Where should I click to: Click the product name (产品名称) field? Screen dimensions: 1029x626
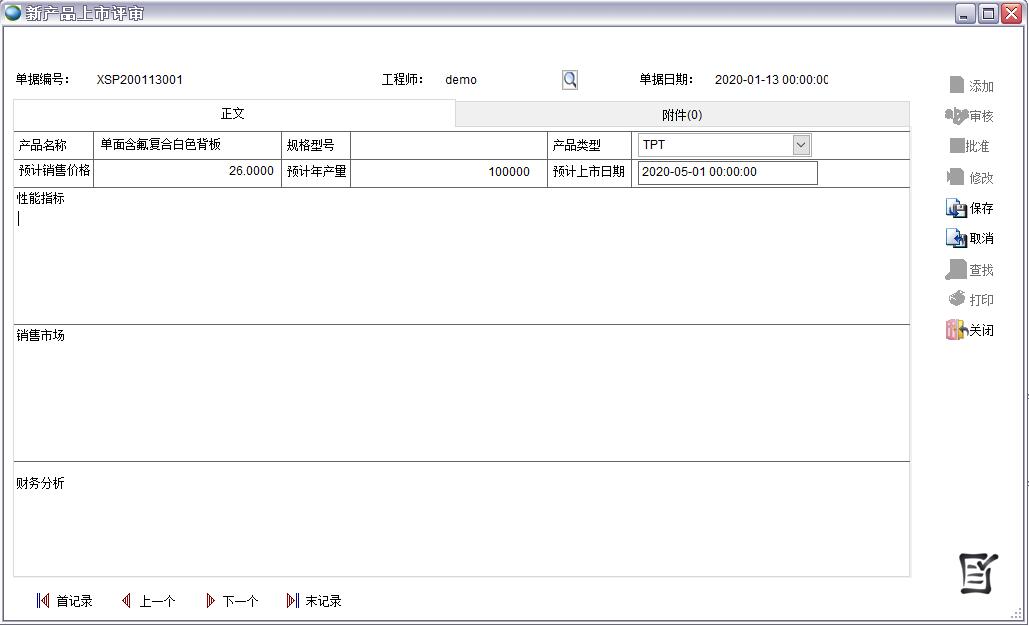pyautogui.click(x=187, y=145)
